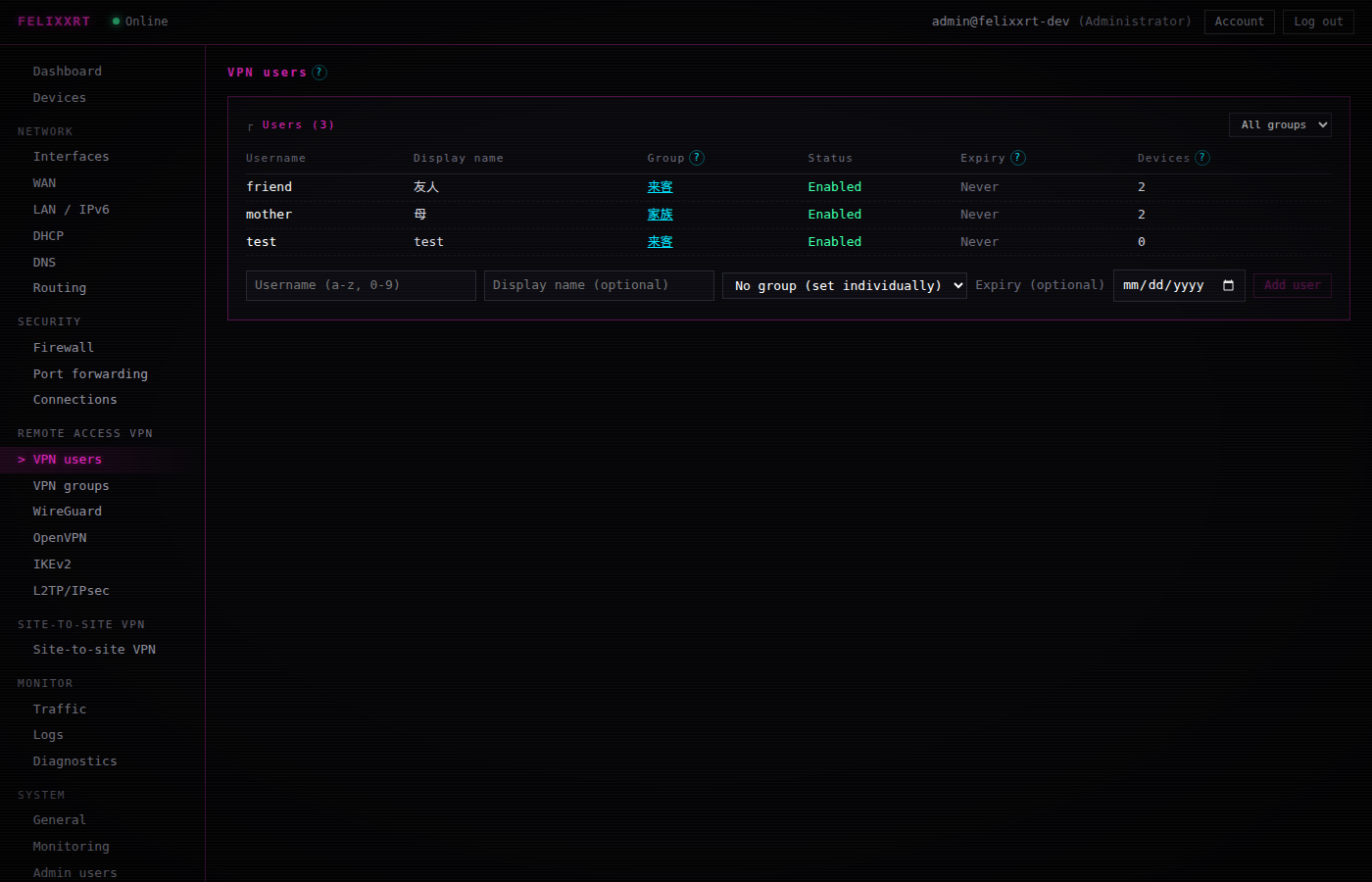Open OpenVPN settings in sidebar

(x=60, y=538)
